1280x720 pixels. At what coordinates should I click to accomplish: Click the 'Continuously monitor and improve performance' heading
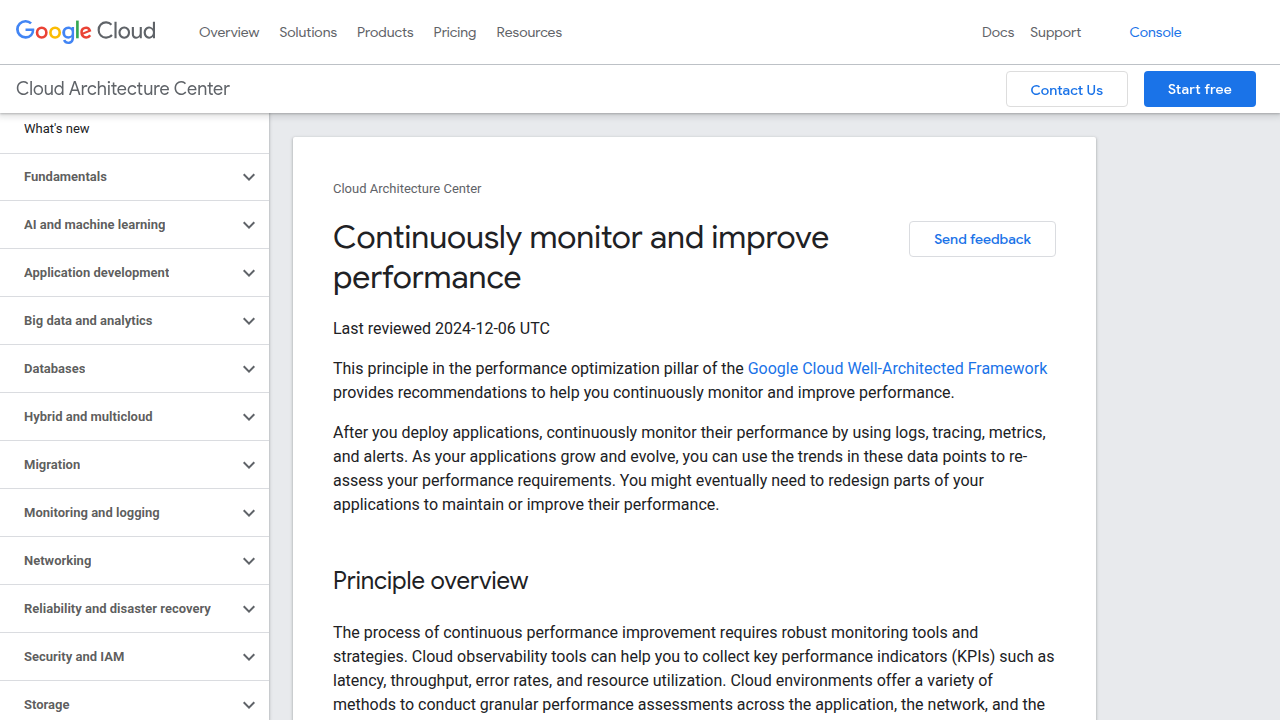point(581,257)
